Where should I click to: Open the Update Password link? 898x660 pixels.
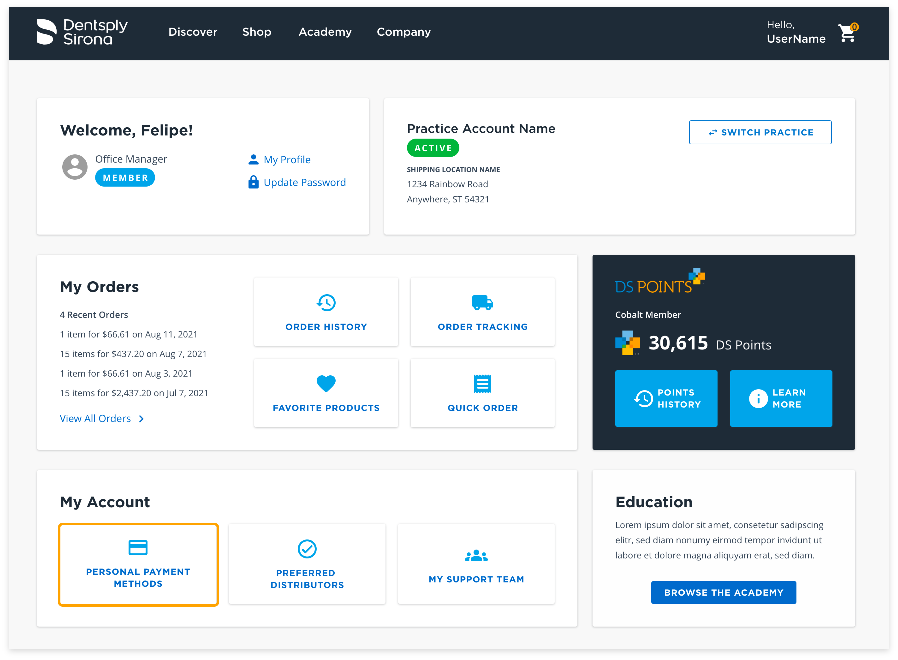(x=304, y=182)
